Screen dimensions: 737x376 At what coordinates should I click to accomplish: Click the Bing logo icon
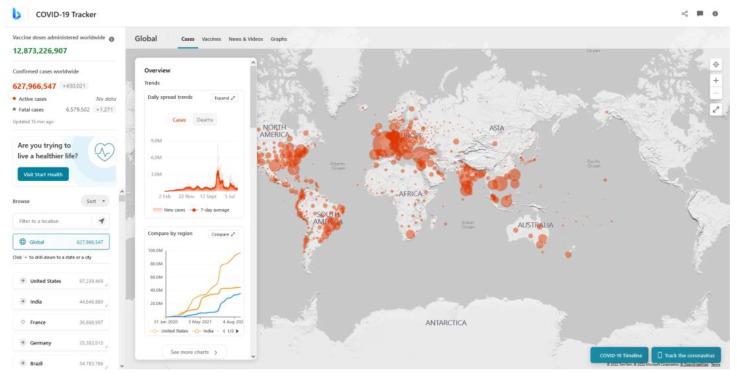pyautogui.click(x=16, y=14)
